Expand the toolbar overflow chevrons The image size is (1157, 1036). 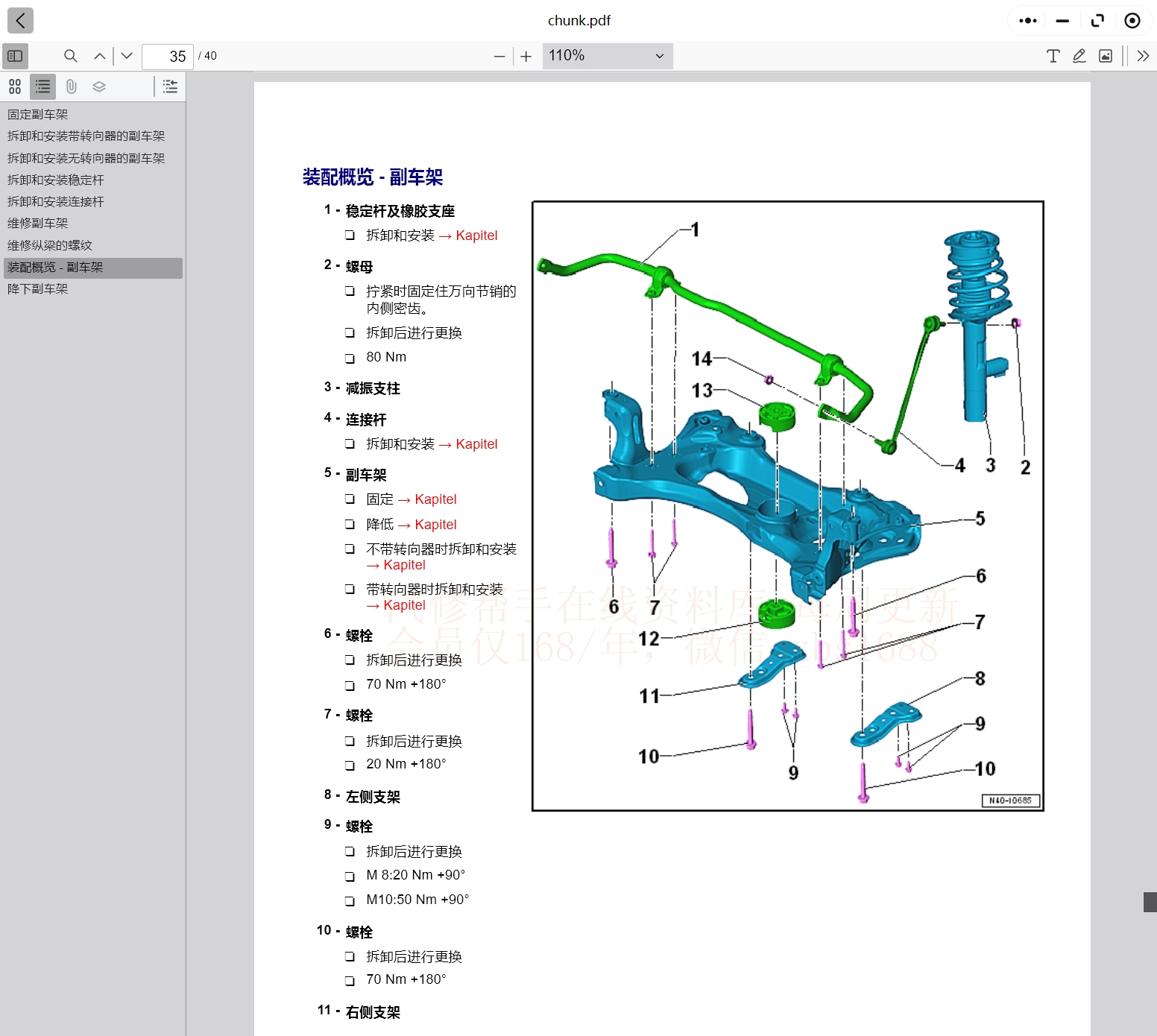tap(1143, 56)
